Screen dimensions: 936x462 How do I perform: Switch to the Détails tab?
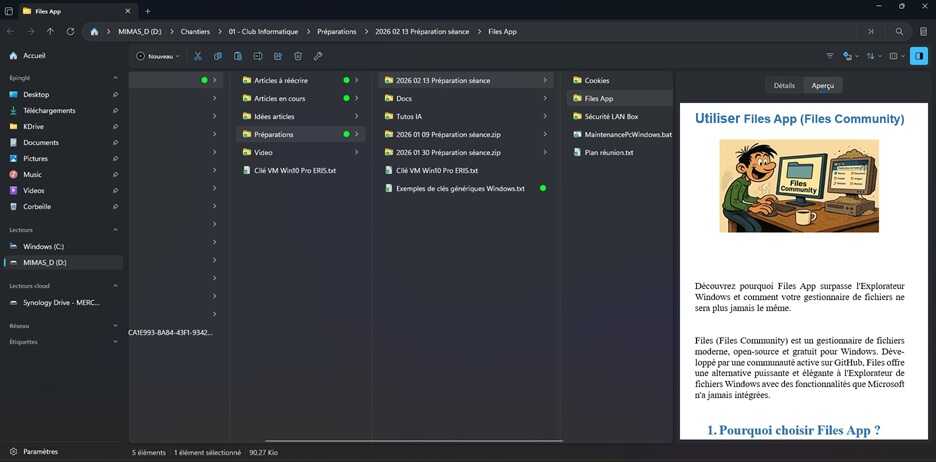click(784, 85)
